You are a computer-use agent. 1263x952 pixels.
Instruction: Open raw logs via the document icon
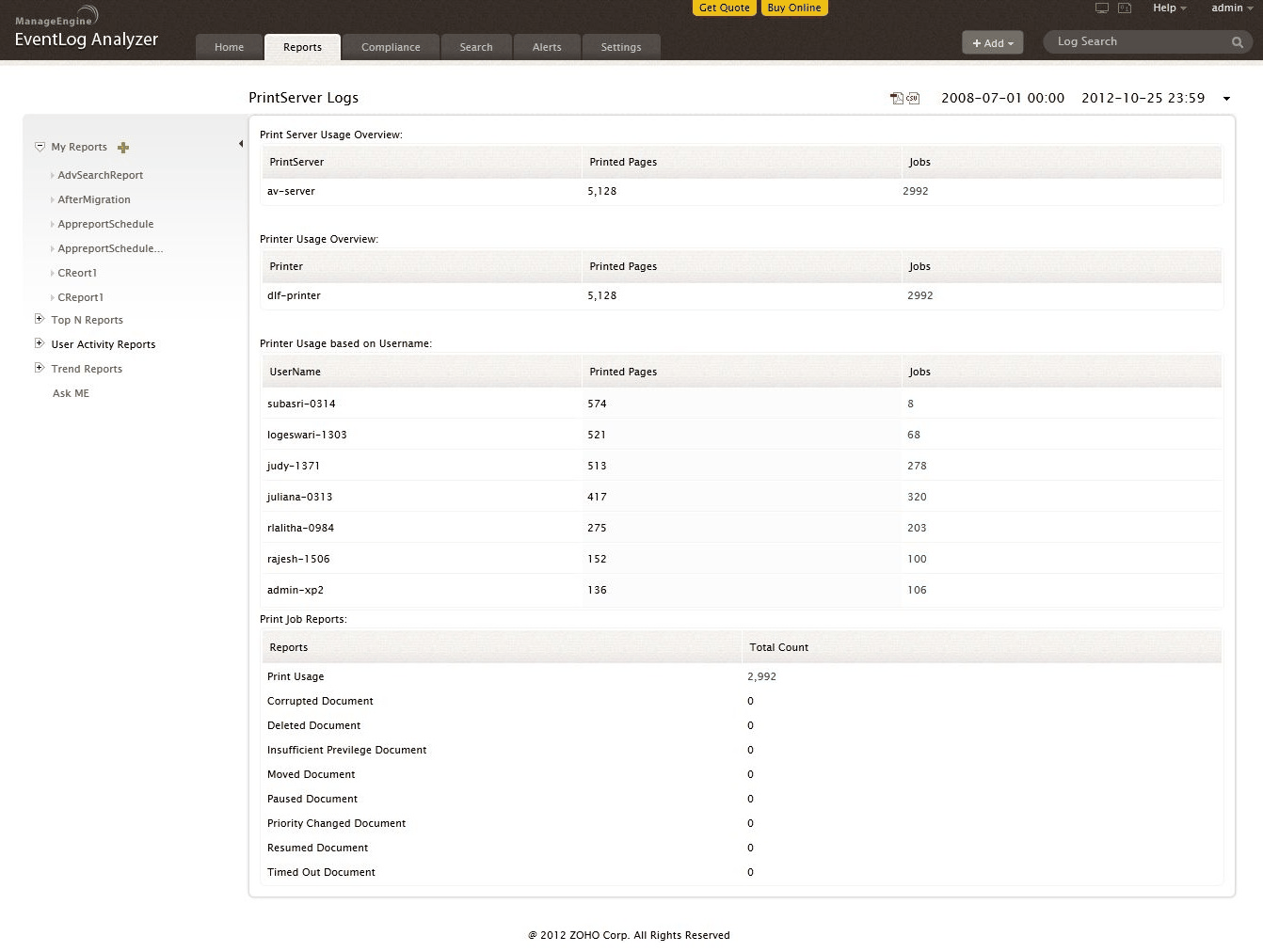[x=1124, y=8]
